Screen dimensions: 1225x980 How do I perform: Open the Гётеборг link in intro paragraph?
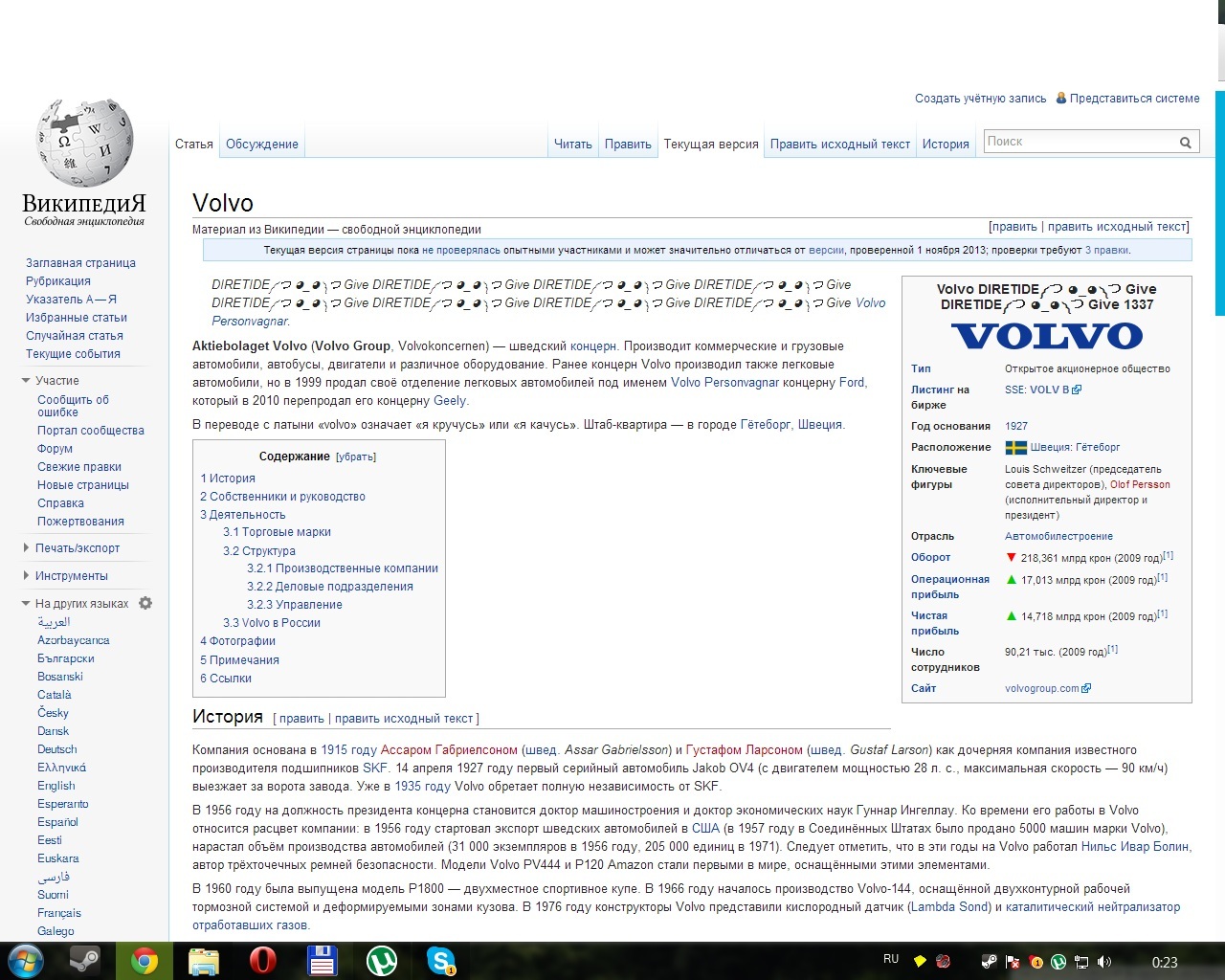tap(767, 425)
